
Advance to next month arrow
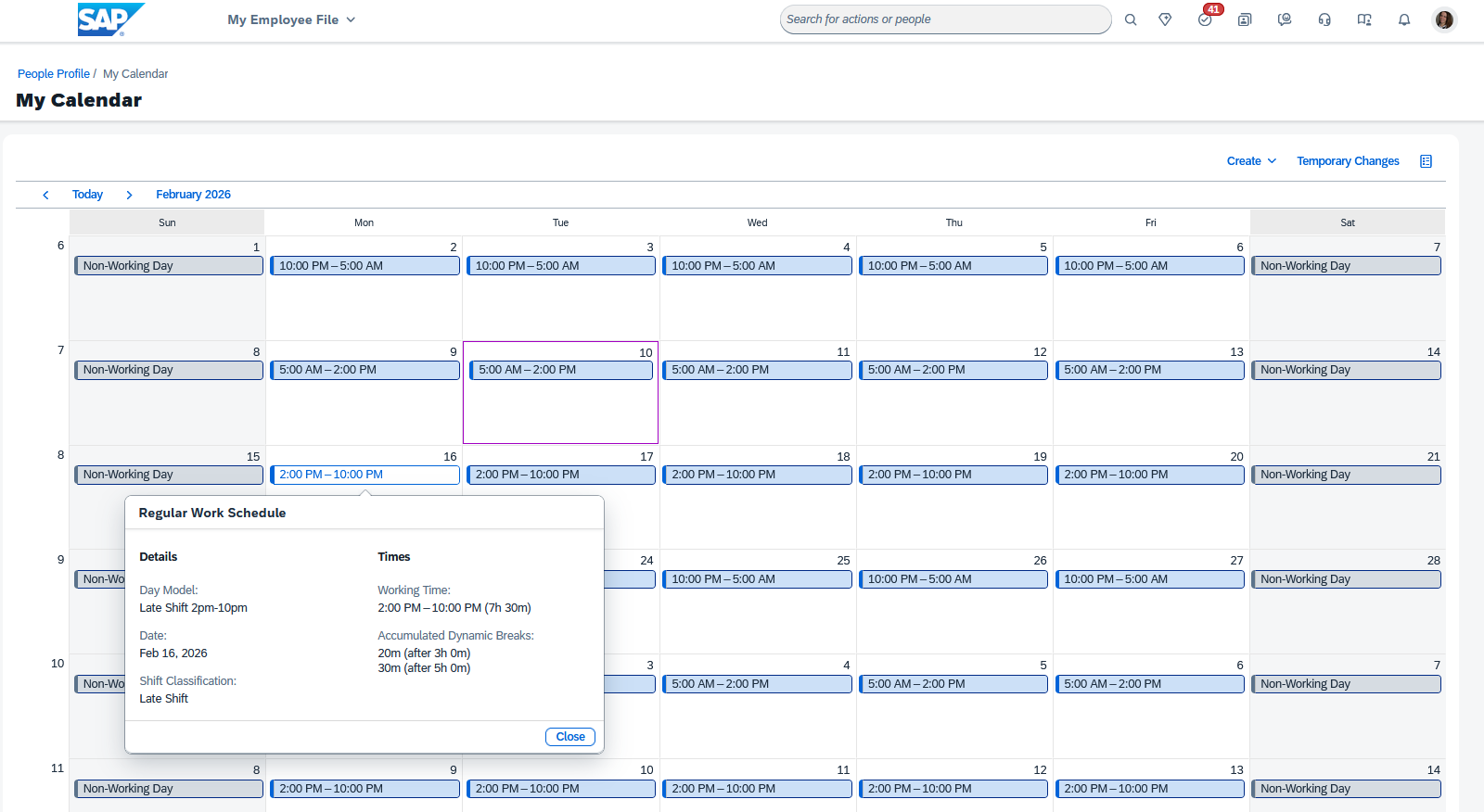129,195
